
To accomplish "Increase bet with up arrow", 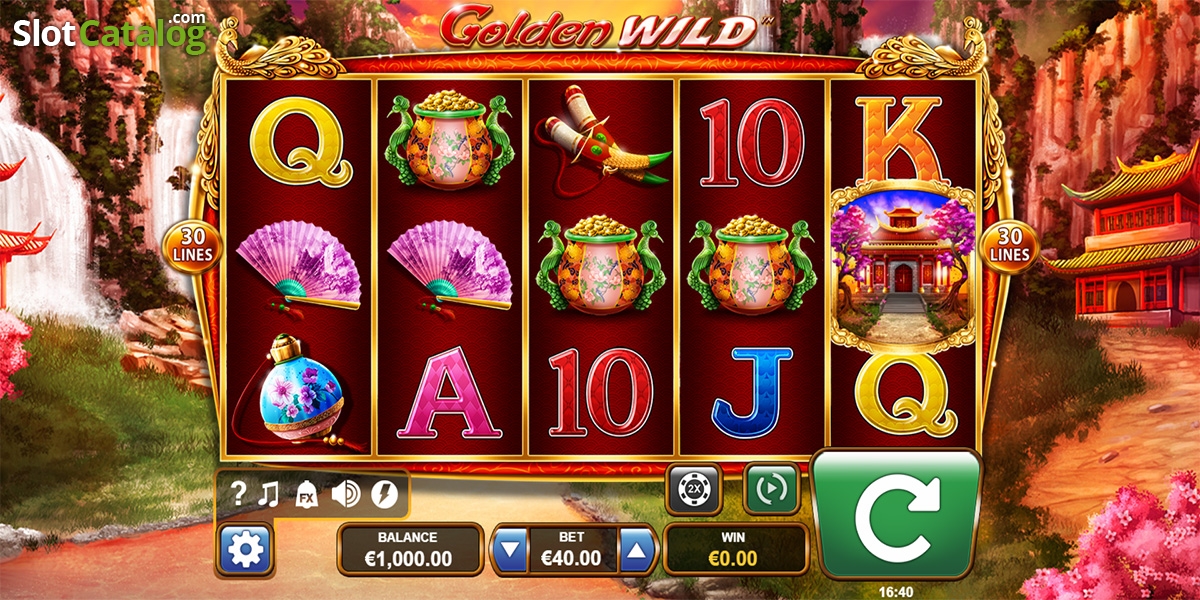I will (x=638, y=549).
